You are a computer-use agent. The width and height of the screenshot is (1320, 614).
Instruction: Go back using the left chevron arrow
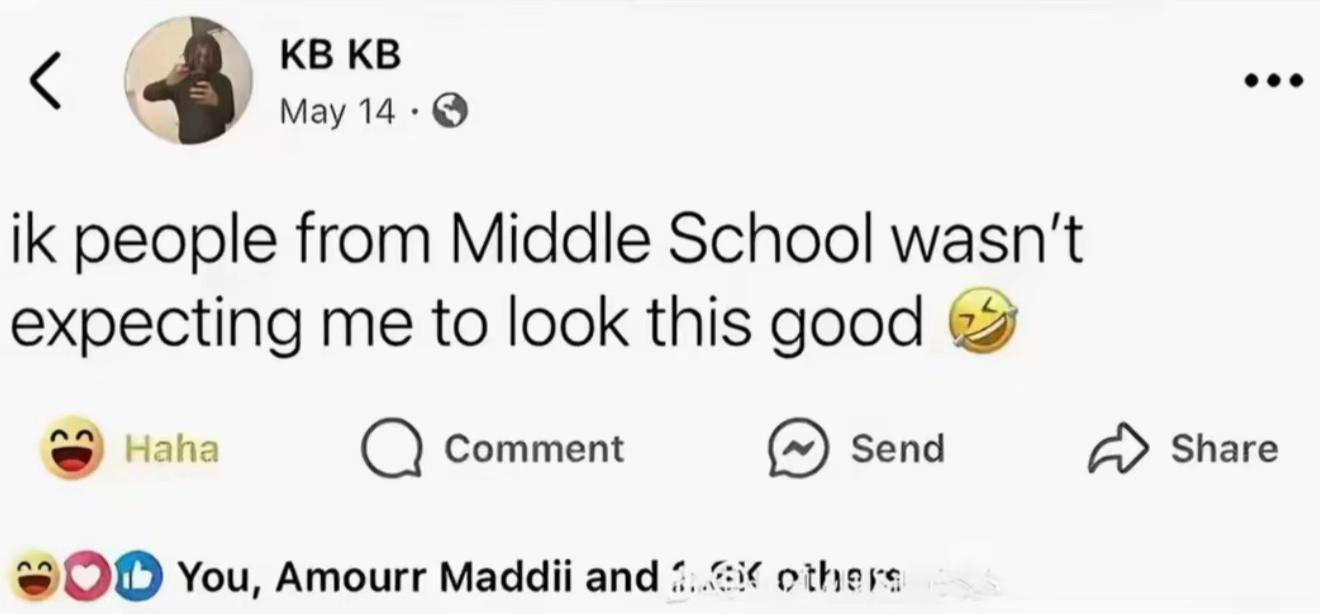[44, 81]
